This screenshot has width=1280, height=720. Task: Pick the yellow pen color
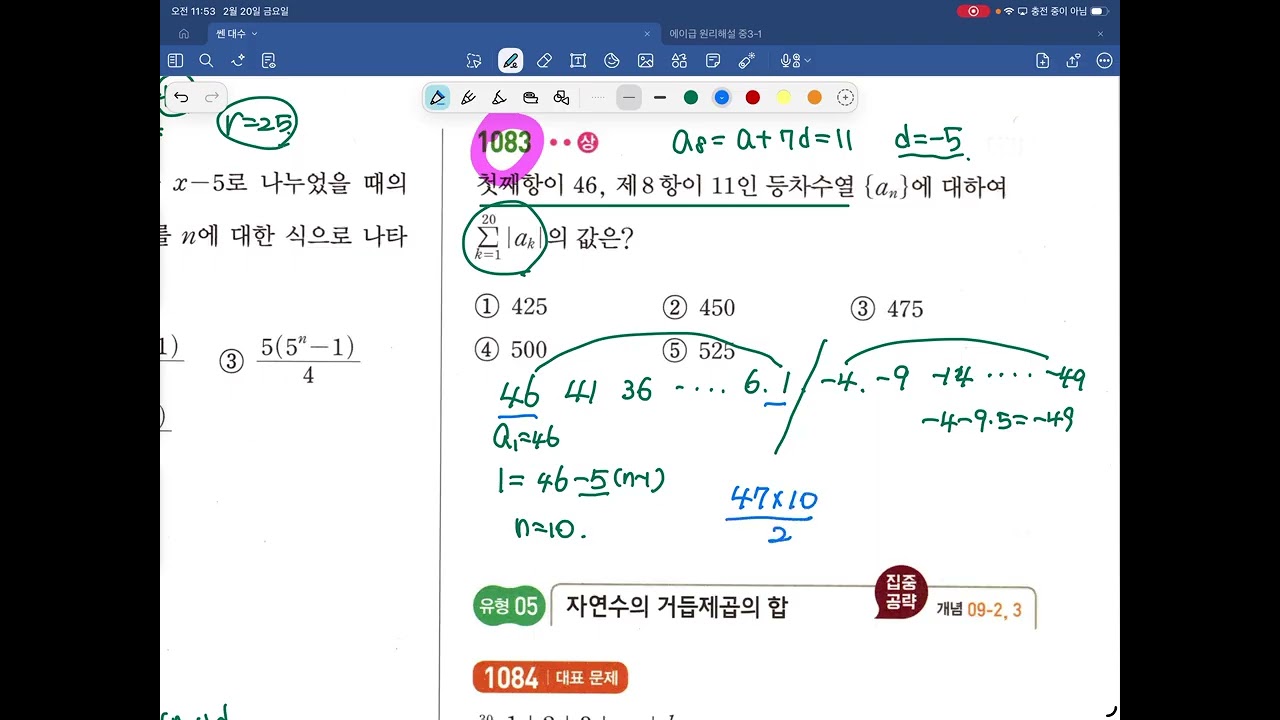(784, 97)
